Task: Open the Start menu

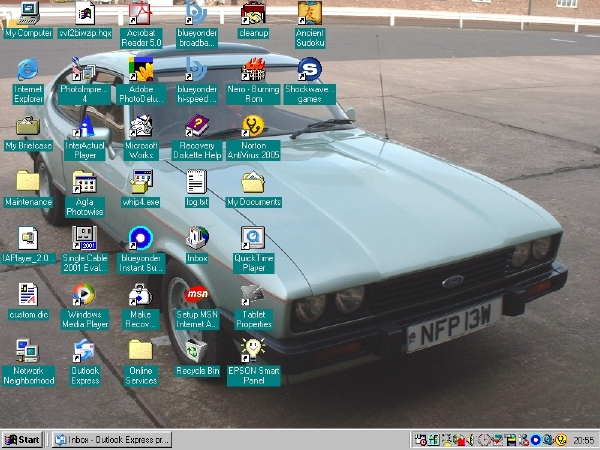Action: point(22,439)
